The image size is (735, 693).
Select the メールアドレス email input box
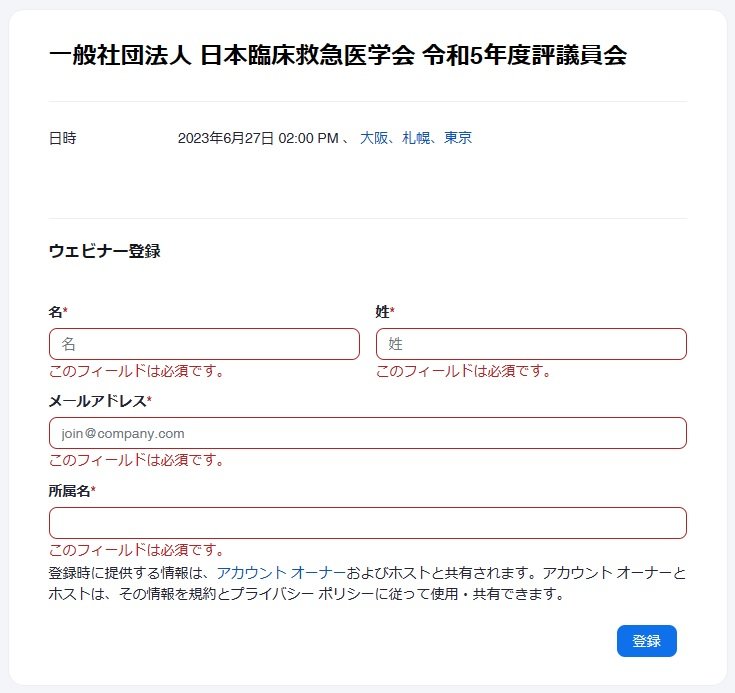[x=368, y=433]
